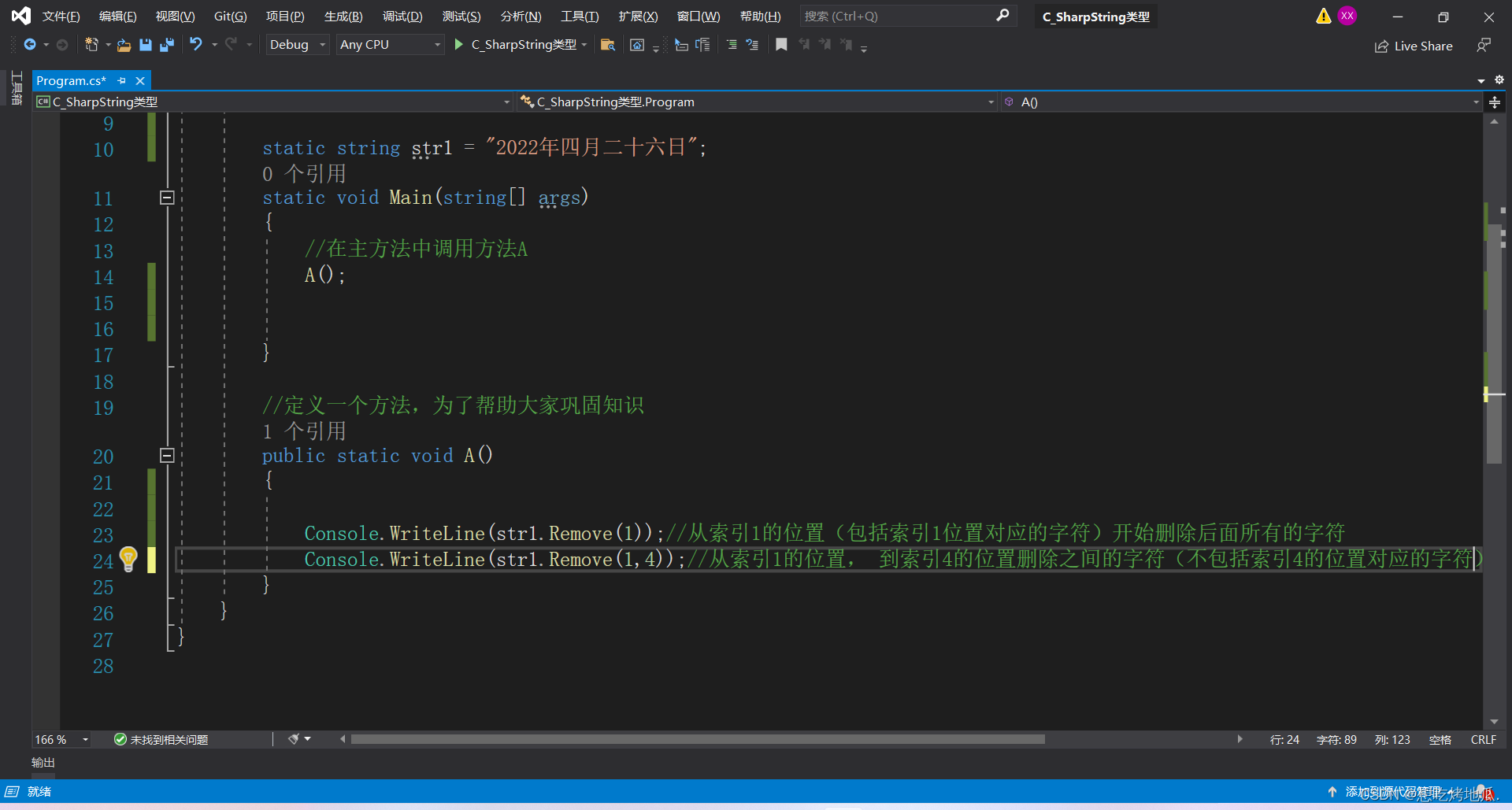Close the Program.cs tab
This screenshot has width=1512, height=810.
[x=140, y=80]
